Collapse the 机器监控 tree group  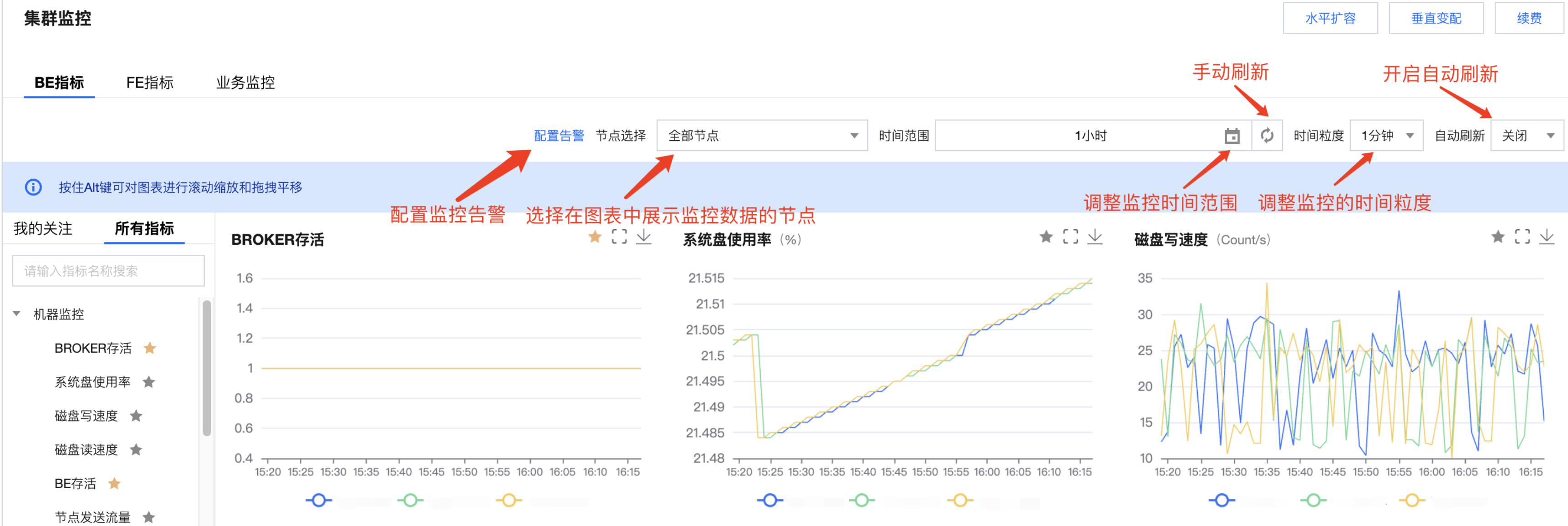17,314
